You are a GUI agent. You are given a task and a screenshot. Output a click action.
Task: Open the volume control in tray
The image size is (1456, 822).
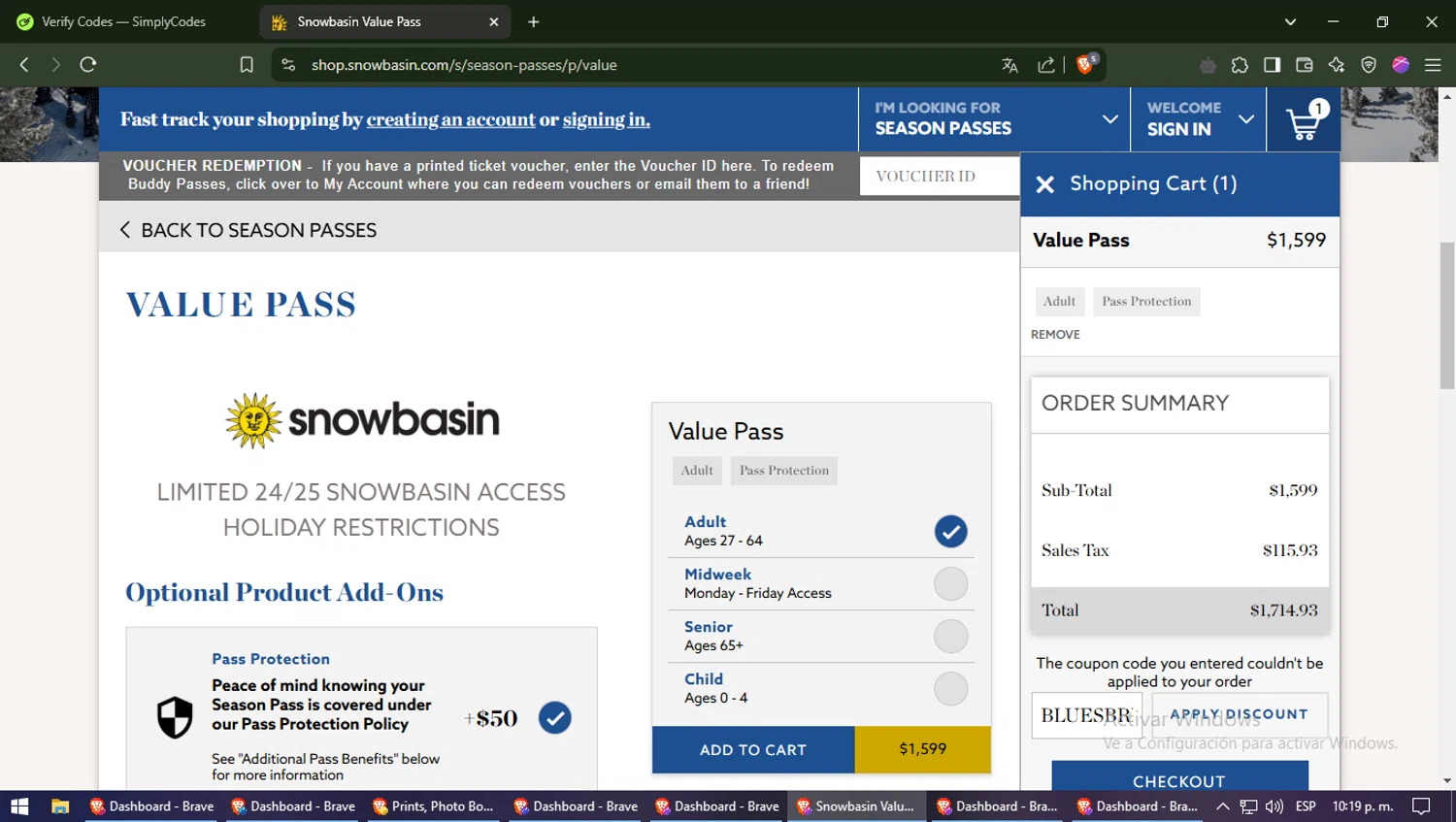coord(1274,806)
